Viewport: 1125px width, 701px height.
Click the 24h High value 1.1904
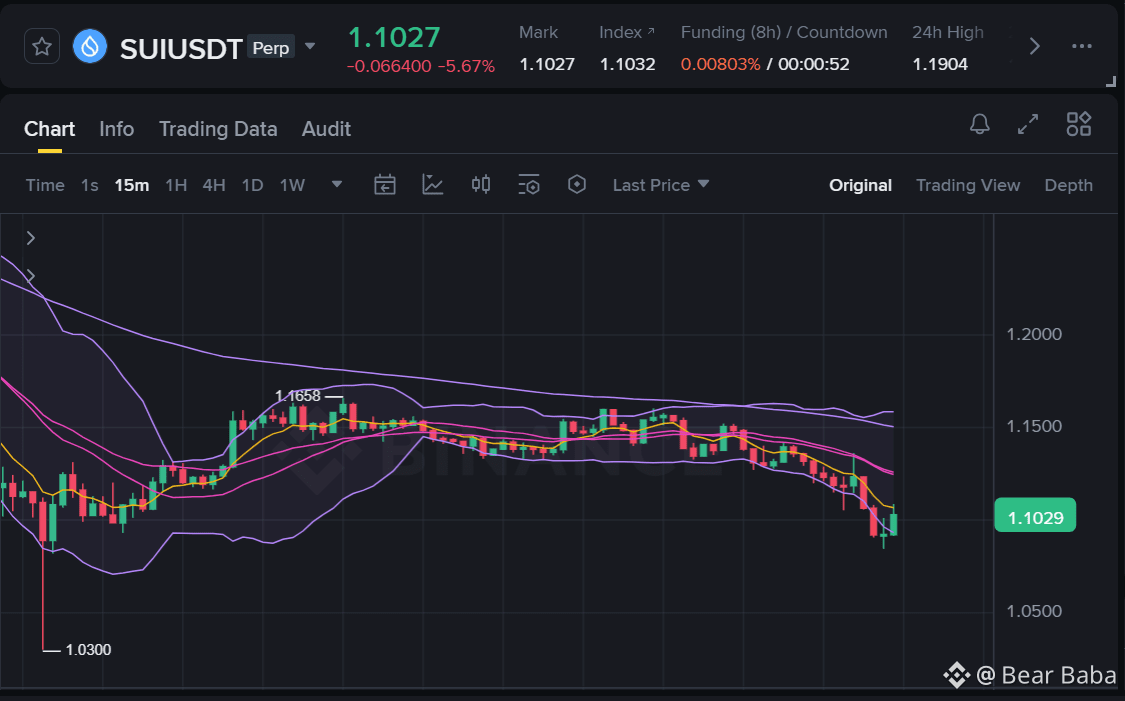pos(940,64)
